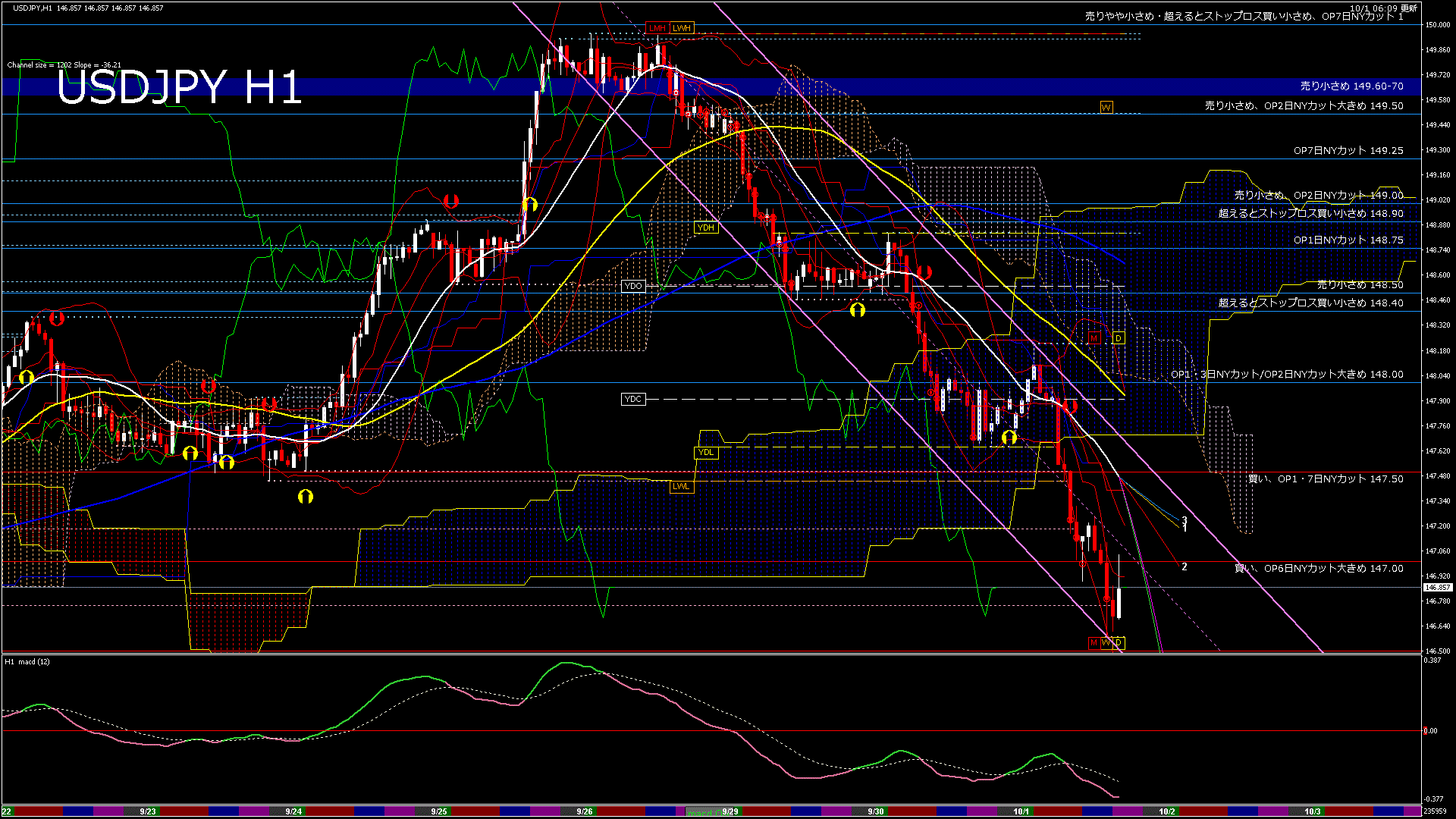Click the OP7日NYカット 149.25 label

click(1348, 151)
